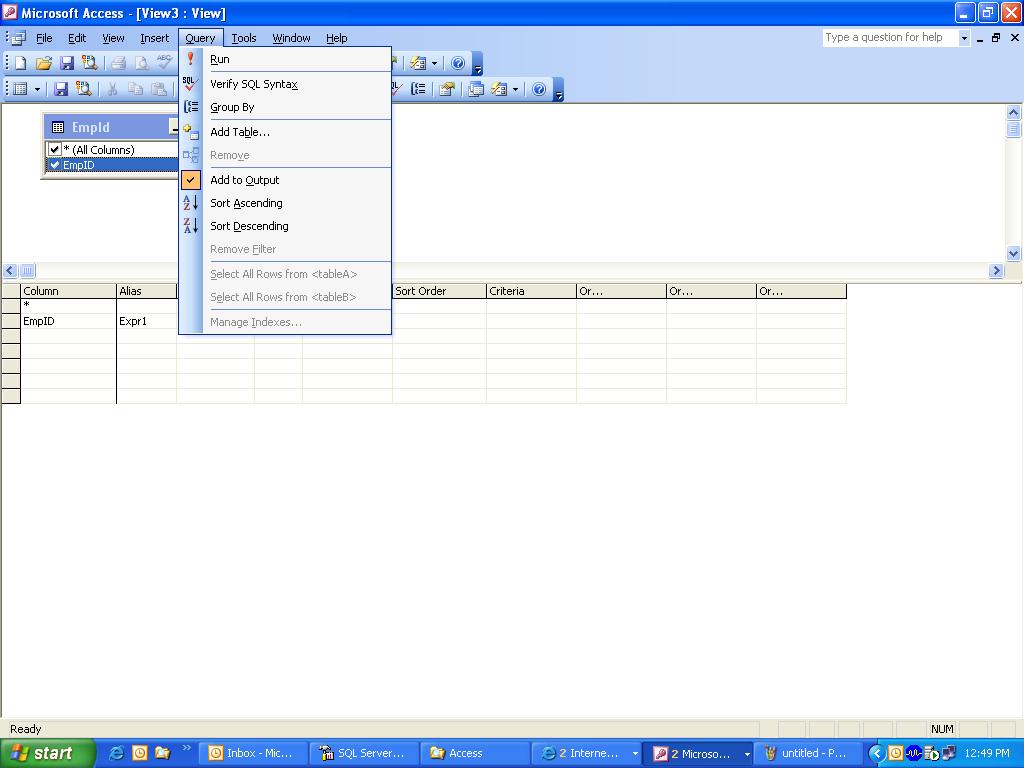1024x768 pixels.
Task: Click the Copy toolbar icon
Action: click(x=135, y=89)
